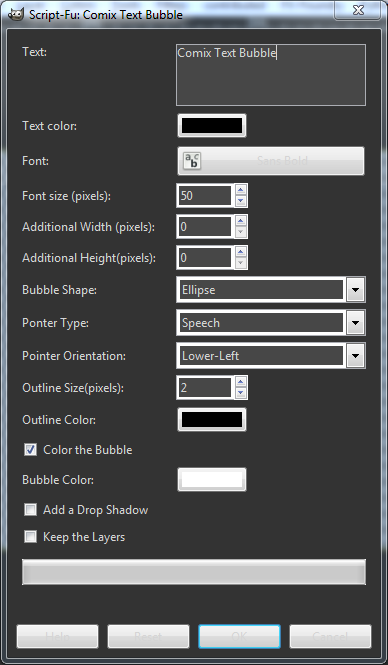
Task: Open the Text color swatch
Action: (212, 126)
